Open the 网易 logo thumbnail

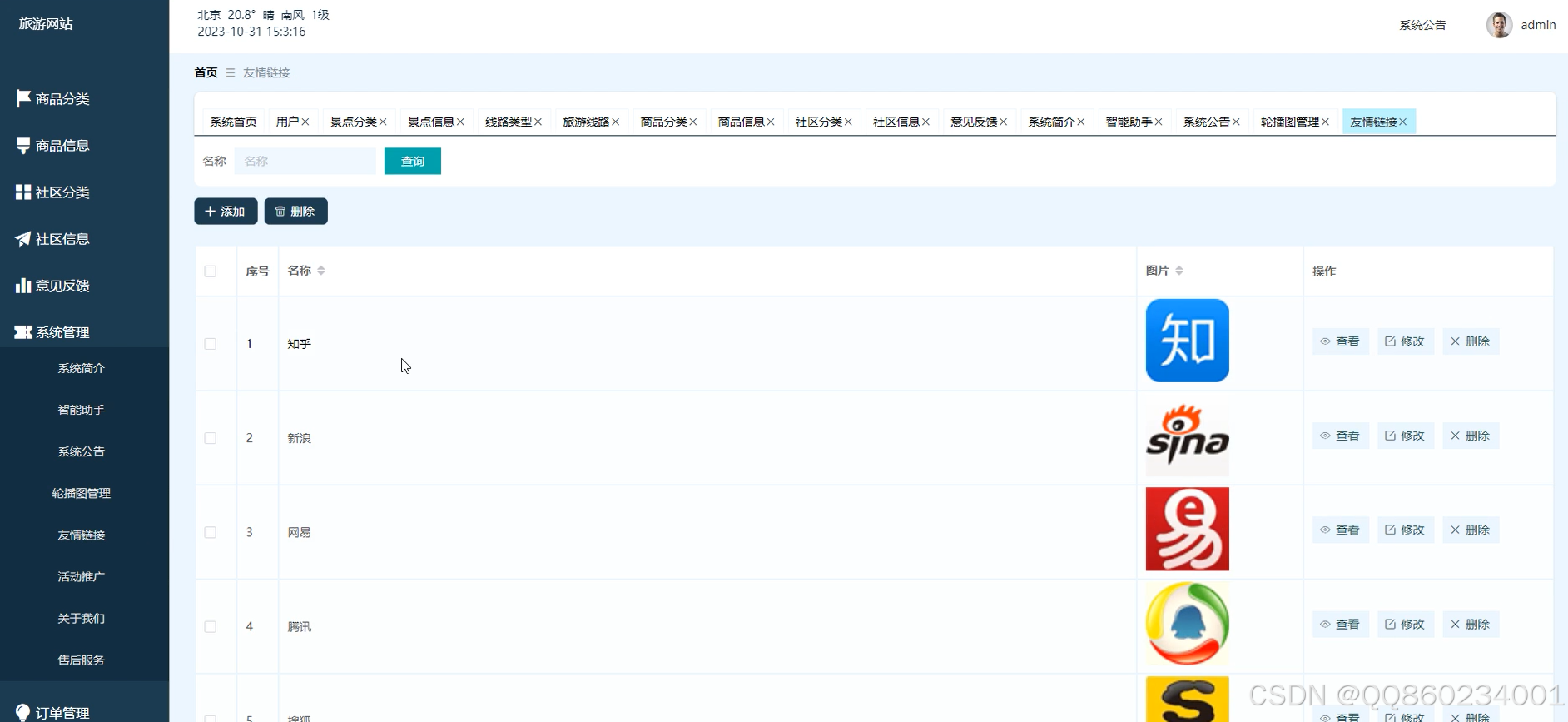[1188, 529]
